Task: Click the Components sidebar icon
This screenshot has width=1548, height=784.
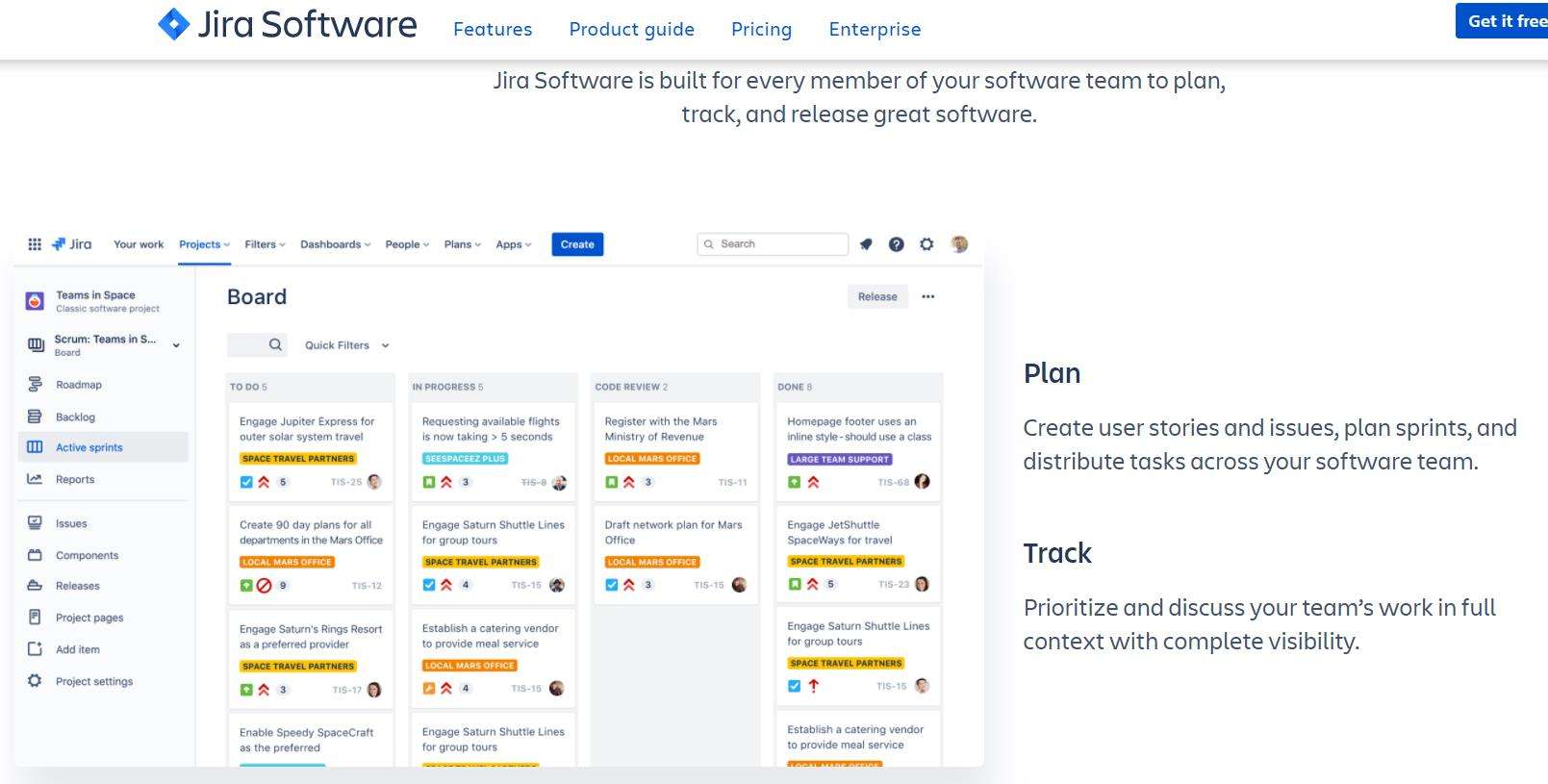Action: pos(35,555)
